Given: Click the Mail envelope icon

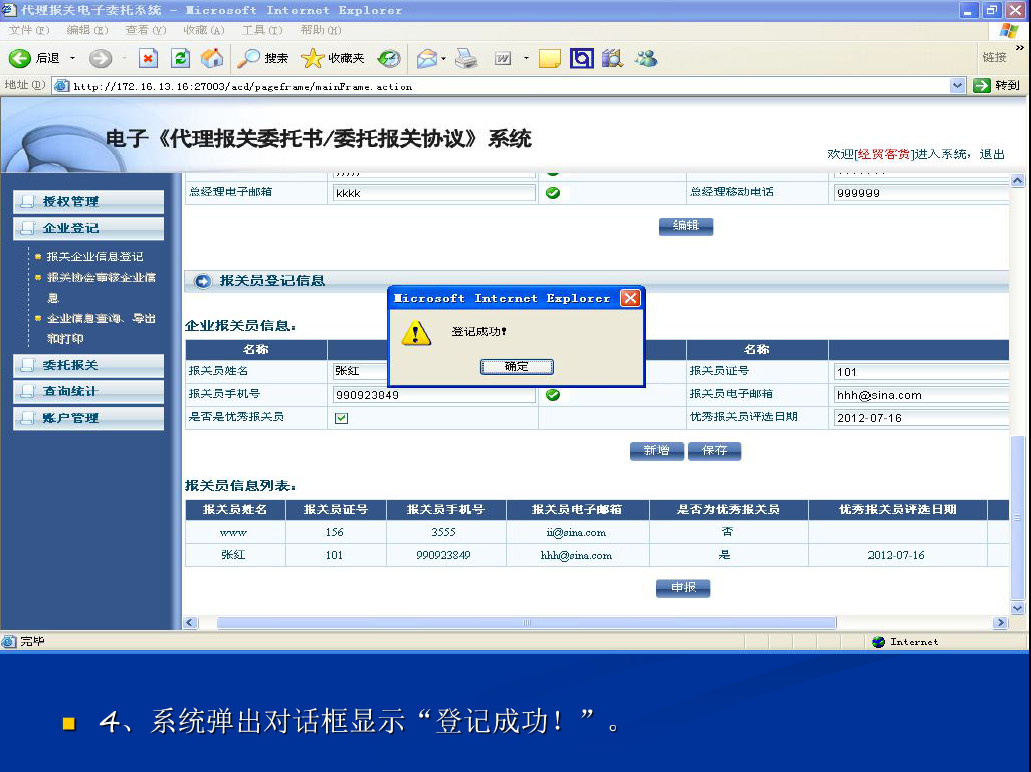Looking at the screenshot, I should (427, 59).
